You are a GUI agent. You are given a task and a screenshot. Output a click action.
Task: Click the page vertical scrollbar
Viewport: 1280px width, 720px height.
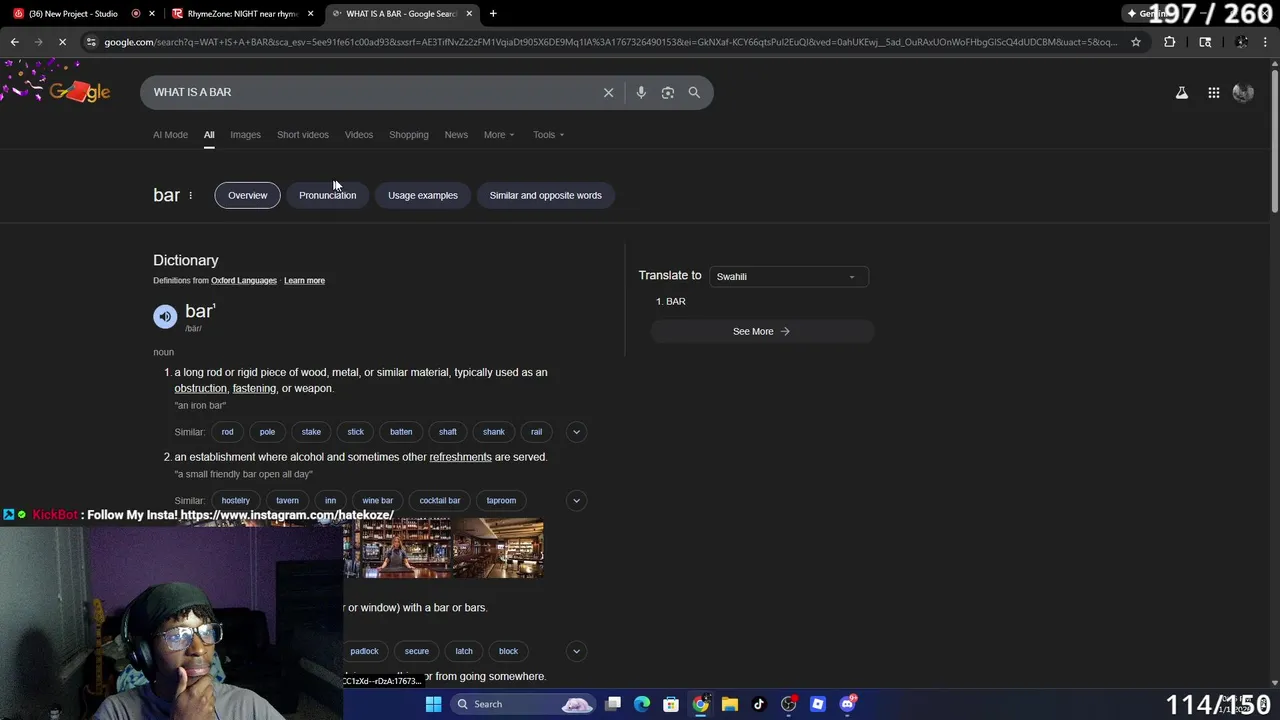[x=1274, y=140]
